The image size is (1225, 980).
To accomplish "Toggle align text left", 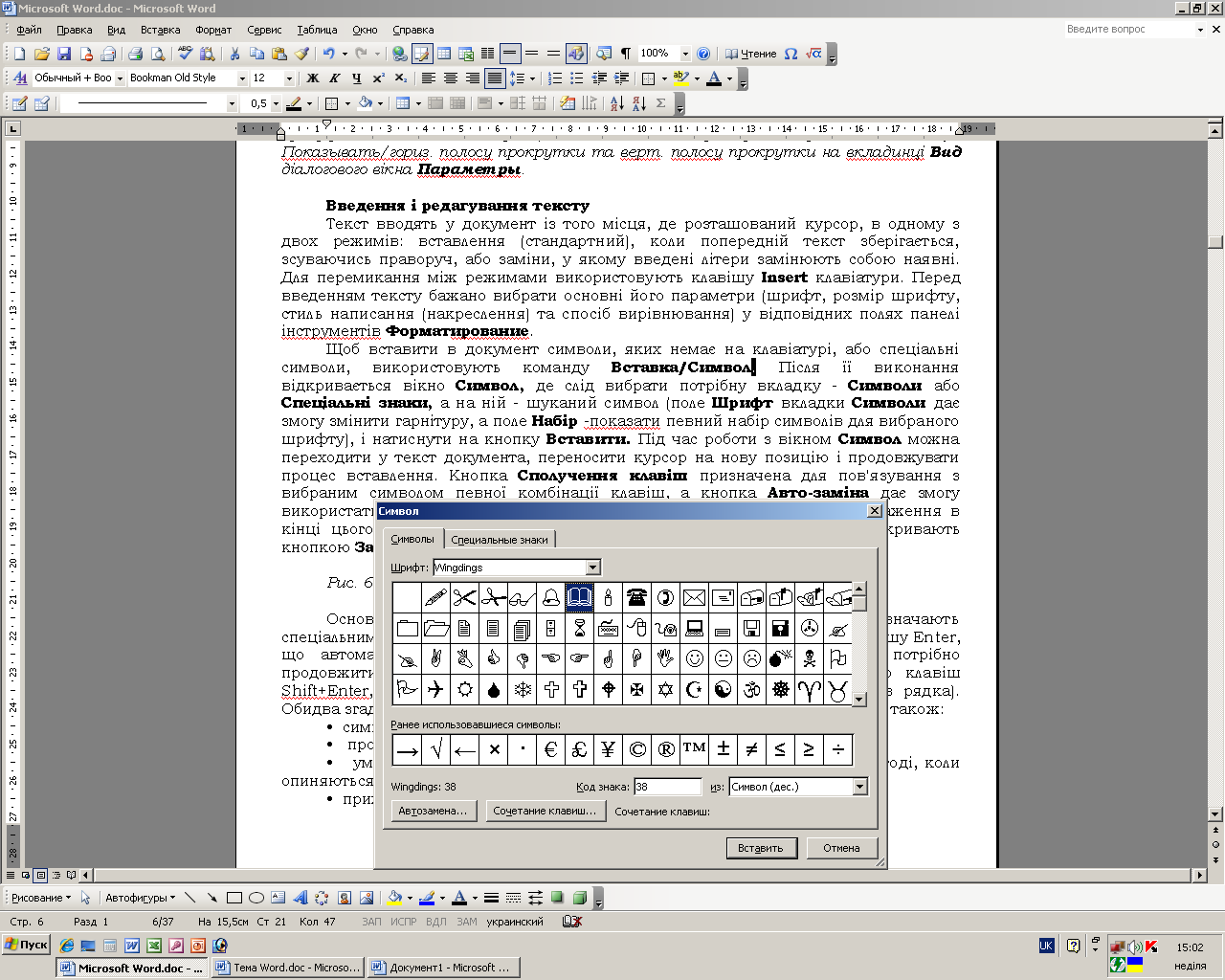I will 428,78.
